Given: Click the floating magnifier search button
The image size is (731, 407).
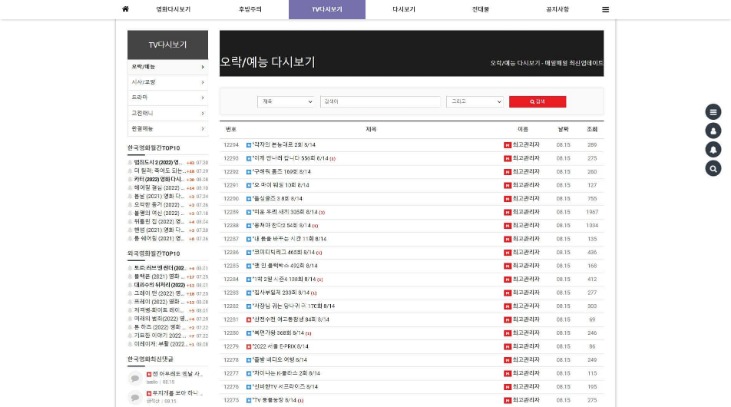Looking at the screenshot, I should [x=713, y=169].
